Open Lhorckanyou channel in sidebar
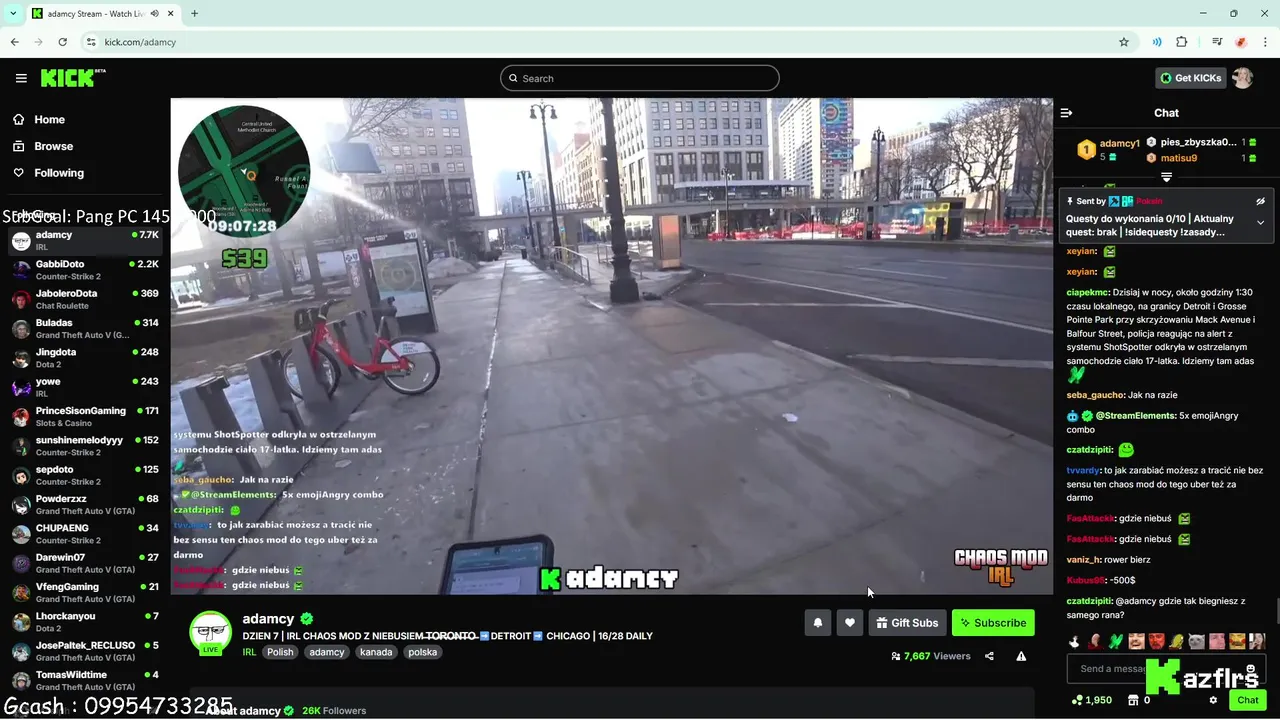The image size is (1280, 720). coord(85,622)
